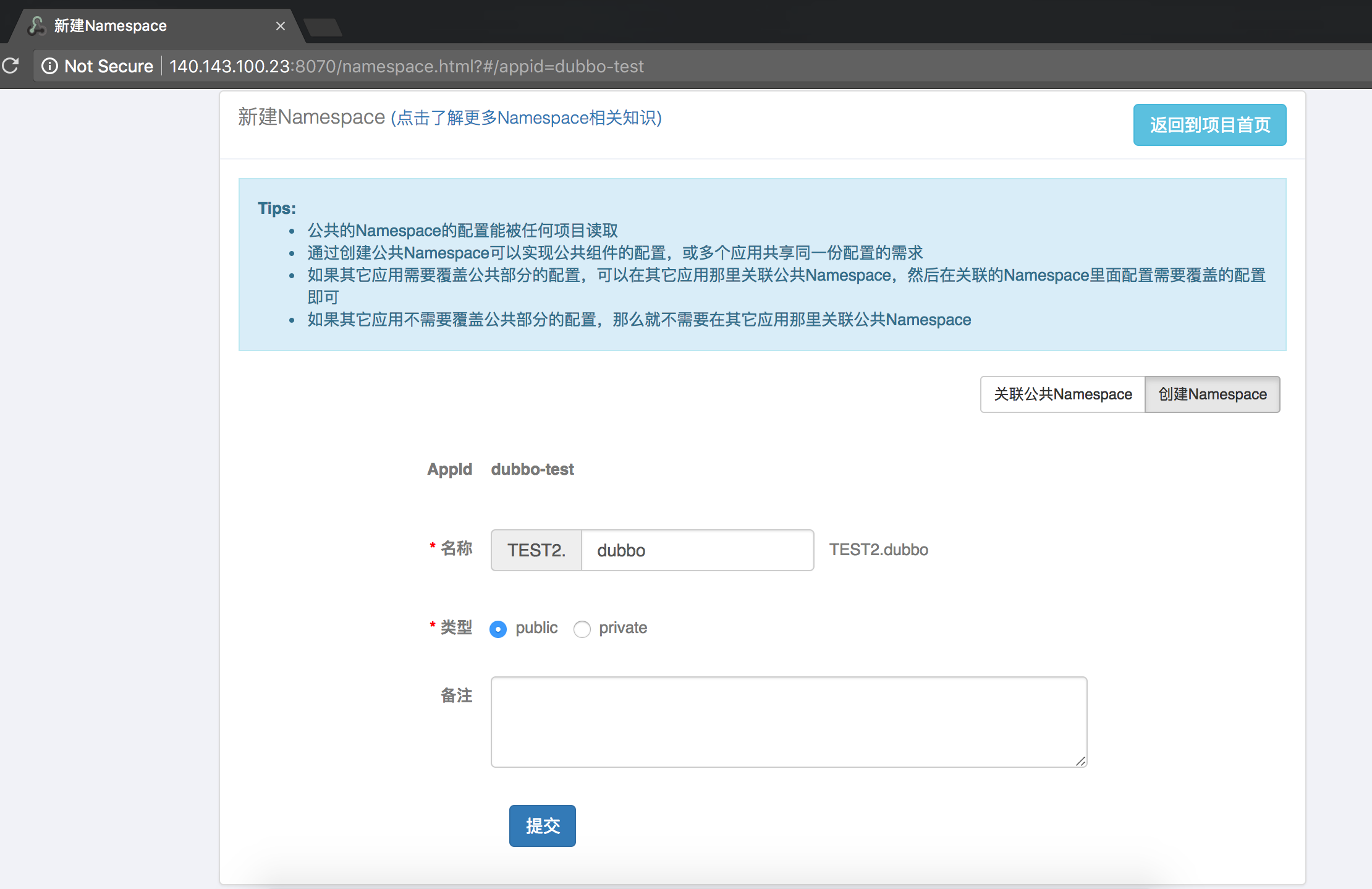Open a new browser tab

[323, 27]
